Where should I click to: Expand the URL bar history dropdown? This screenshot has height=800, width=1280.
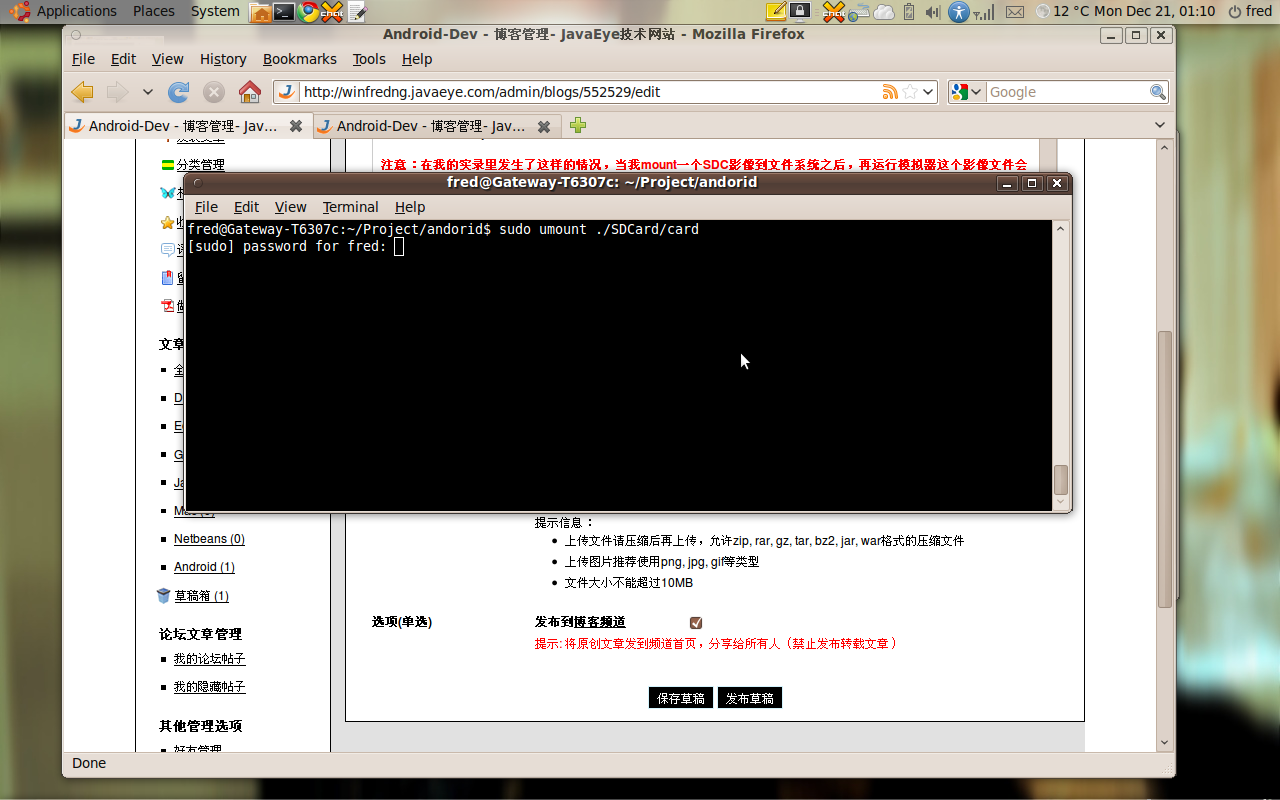click(929, 92)
